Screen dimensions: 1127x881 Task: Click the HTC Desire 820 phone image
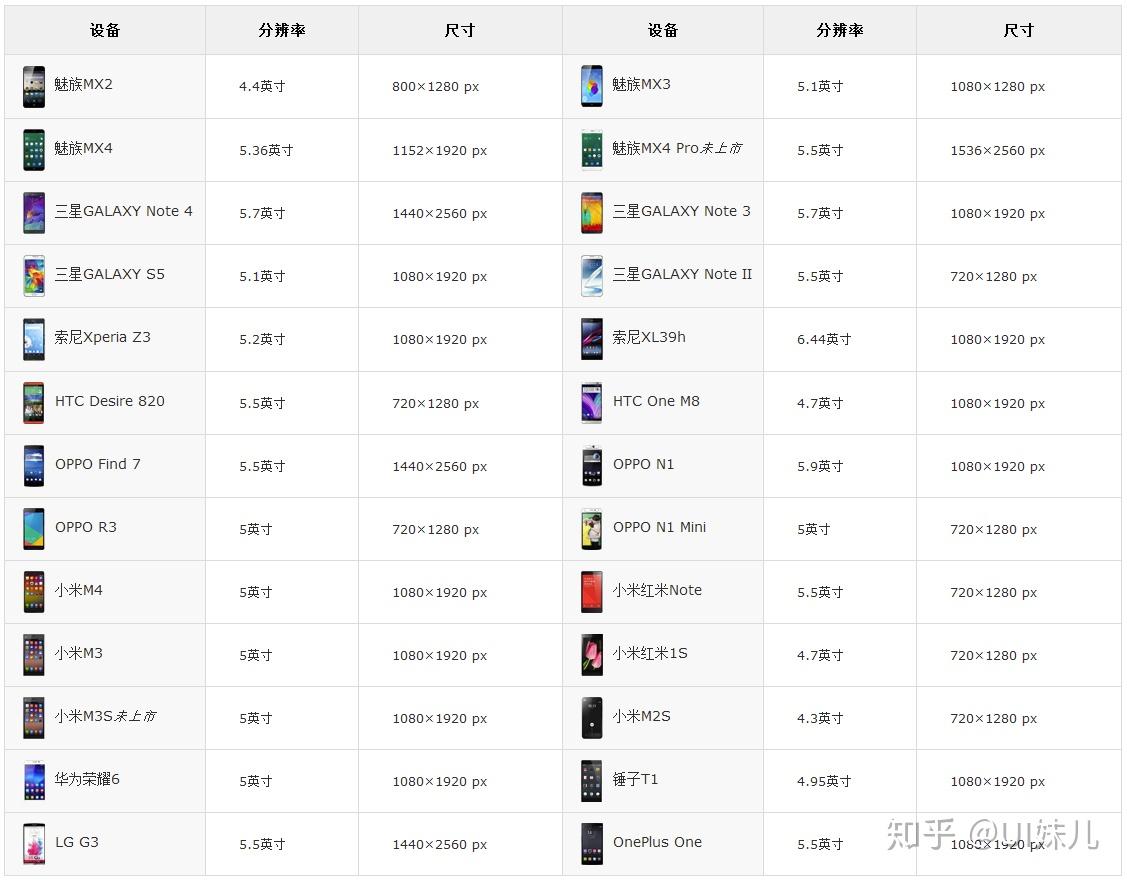[x=34, y=402]
